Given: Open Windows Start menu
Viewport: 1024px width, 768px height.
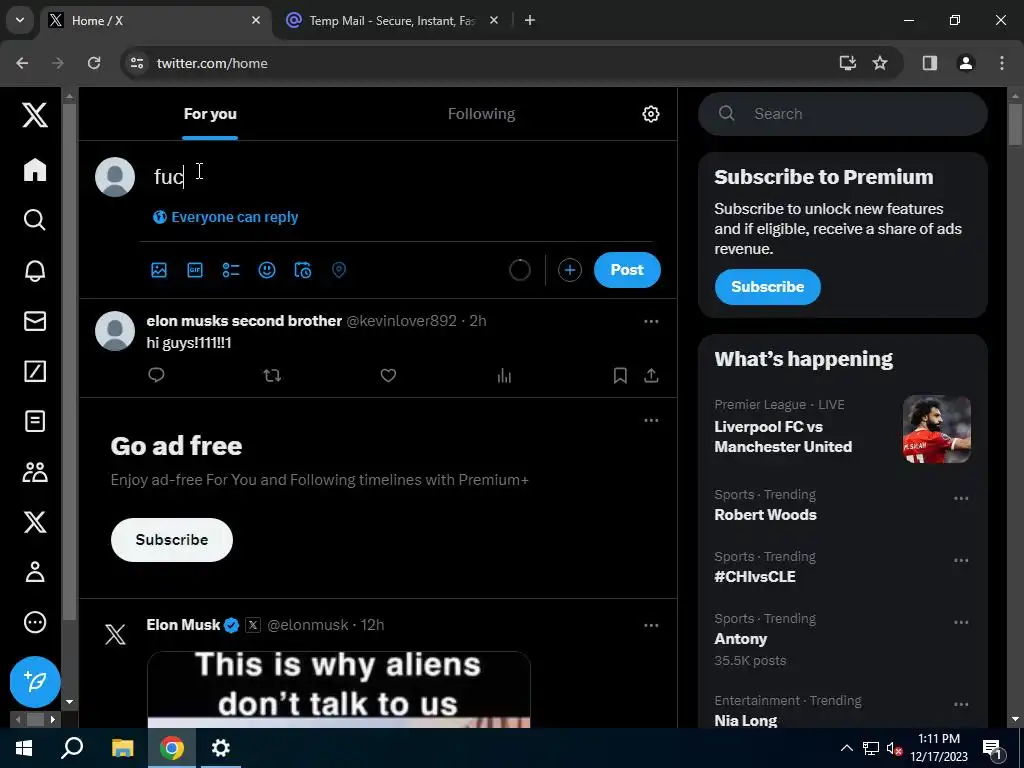Looking at the screenshot, I should [x=24, y=748].
